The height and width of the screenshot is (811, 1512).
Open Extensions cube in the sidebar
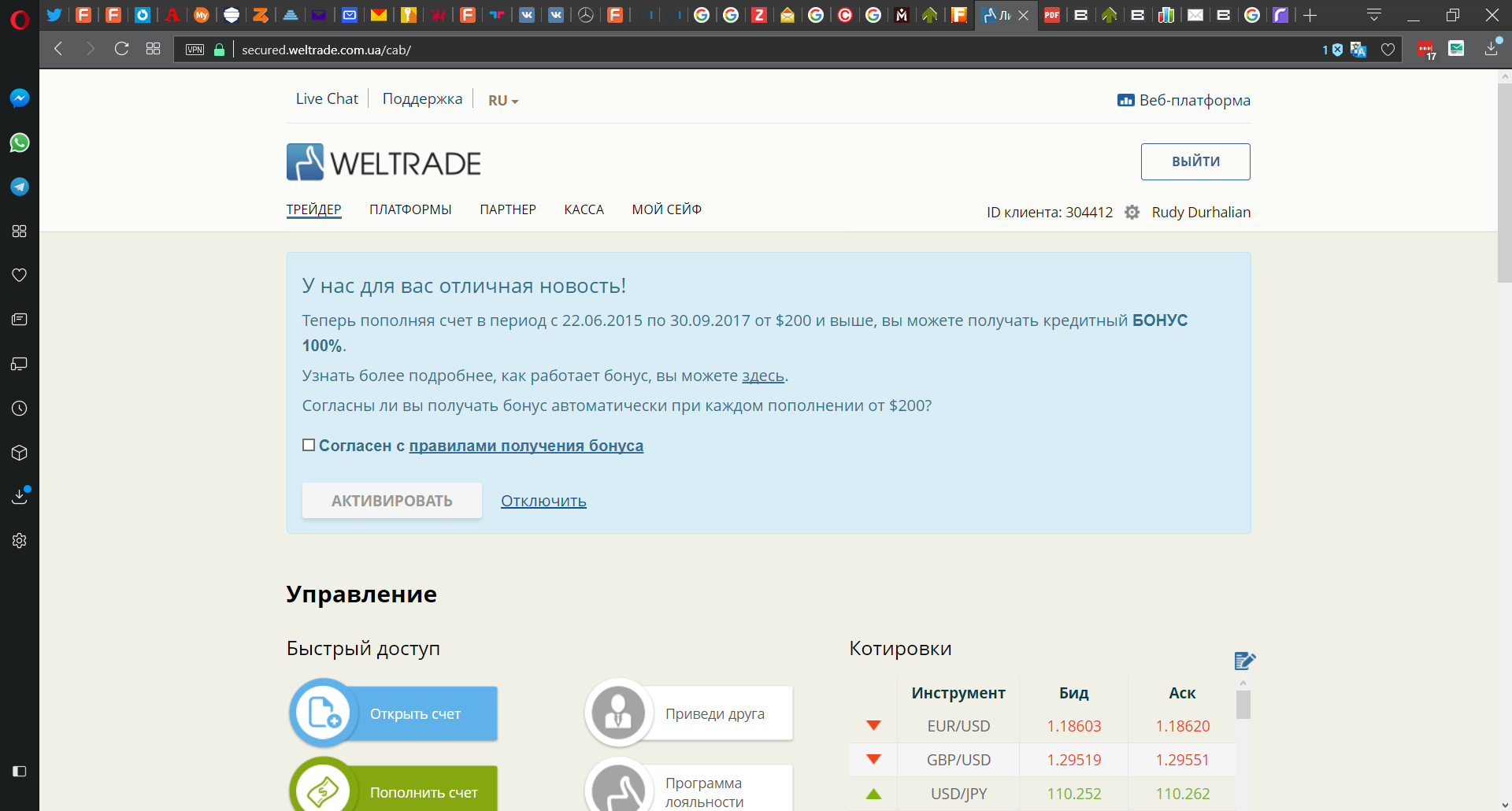(x=20, y=453)
